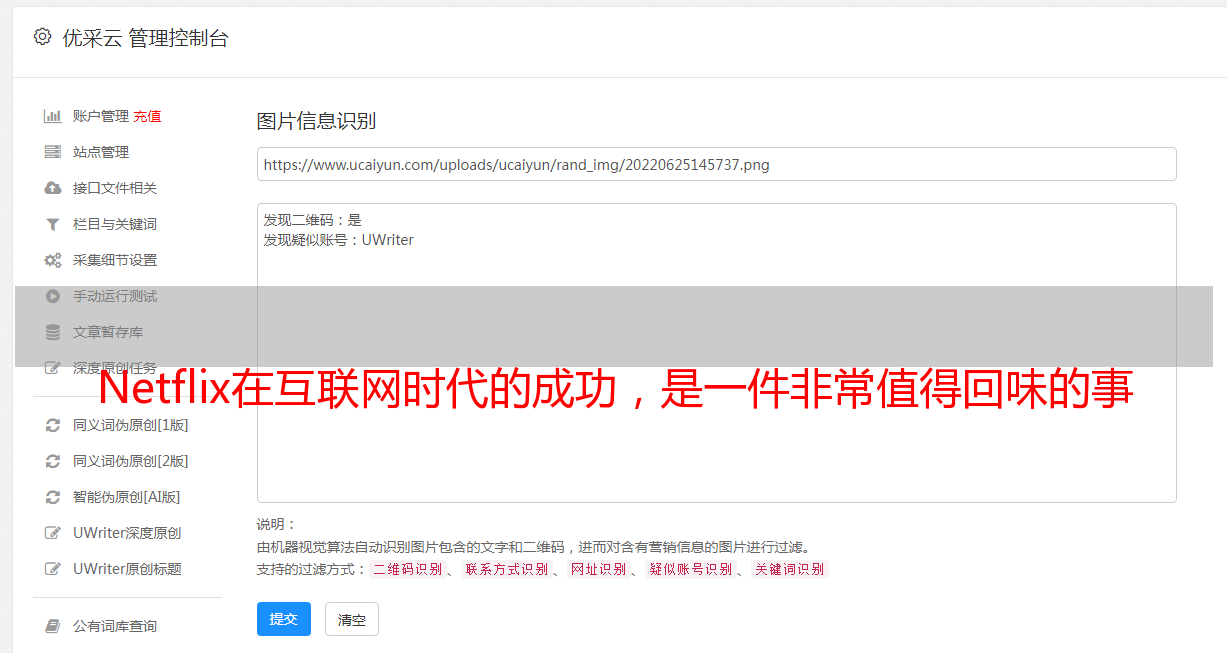
Task: Click the gear icon beside 优采云 管理控制台
Action: pos(42,37)
